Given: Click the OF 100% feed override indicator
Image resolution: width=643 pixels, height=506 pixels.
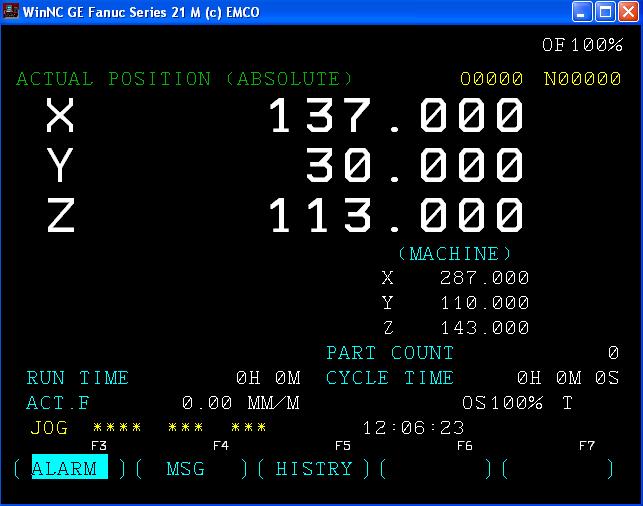Looking at the screenshot, I should pos(582,45).
